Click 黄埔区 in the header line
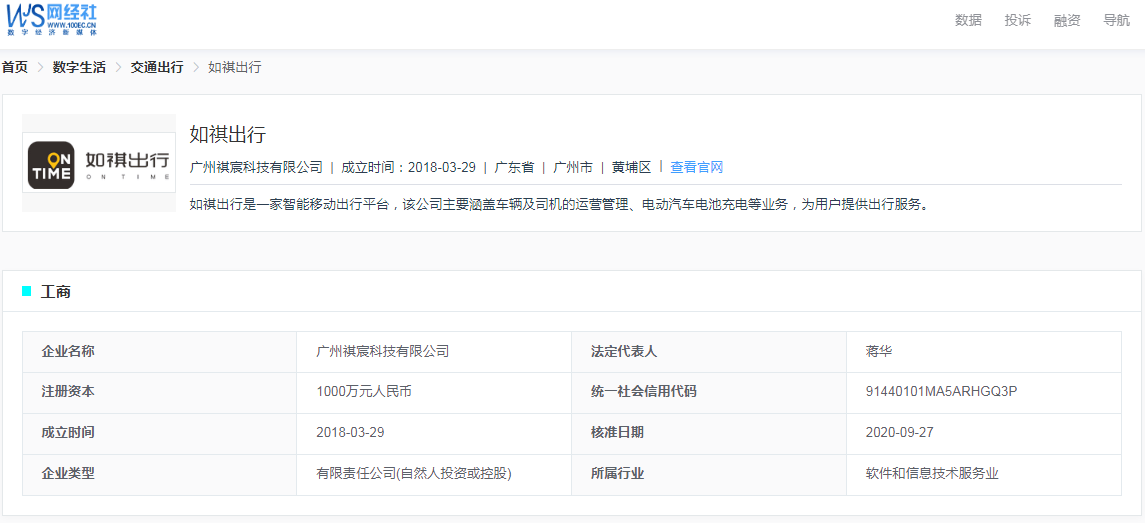The width and height of the screenshot is (1145, 523). 632,167
